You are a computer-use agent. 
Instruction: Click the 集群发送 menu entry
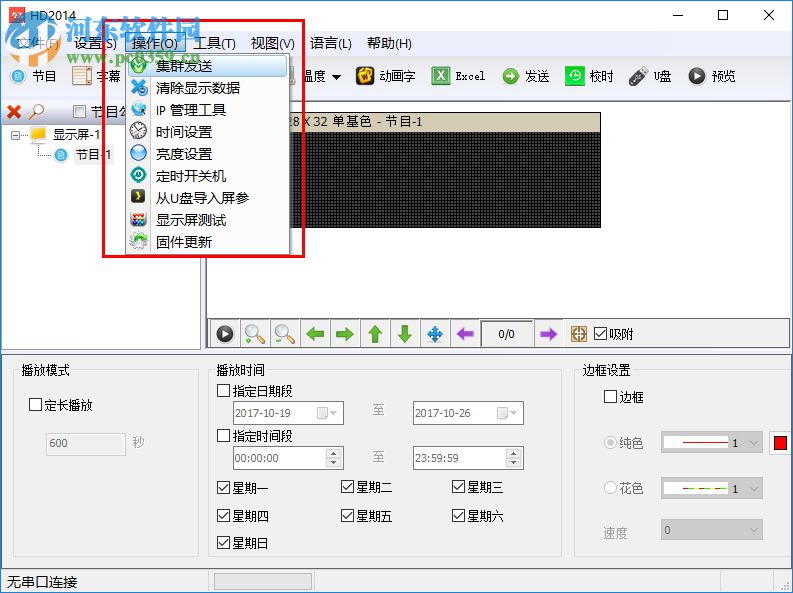coord(207,66)
